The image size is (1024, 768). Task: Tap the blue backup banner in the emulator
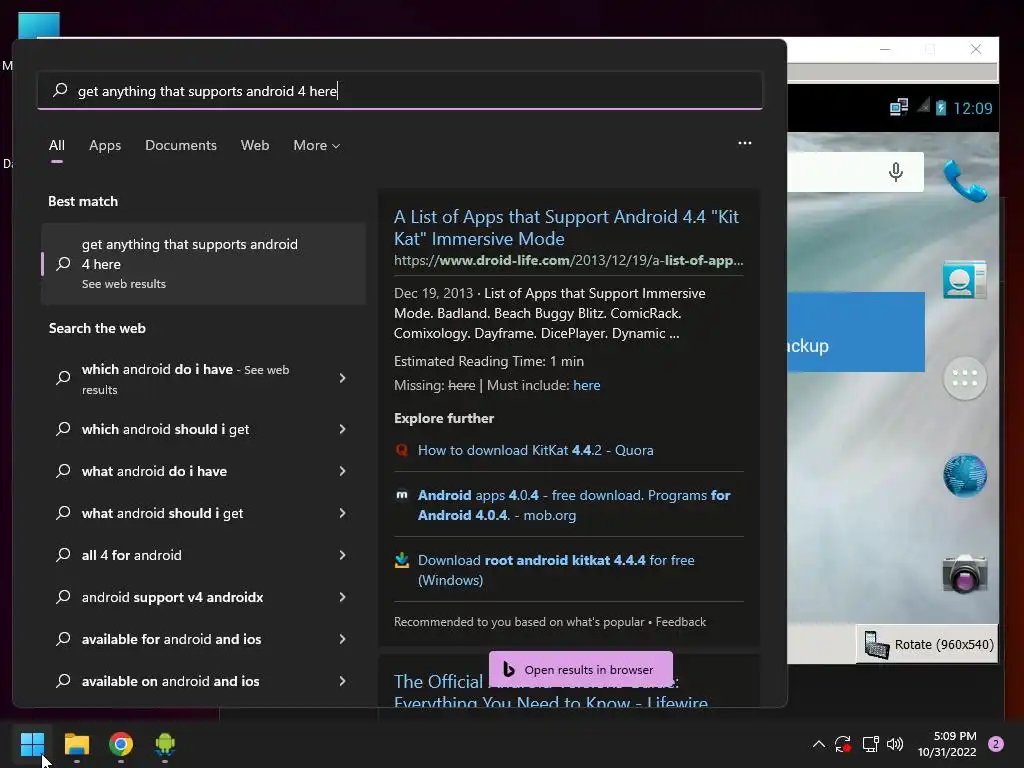pyautogui.click(x=856, y=332)
